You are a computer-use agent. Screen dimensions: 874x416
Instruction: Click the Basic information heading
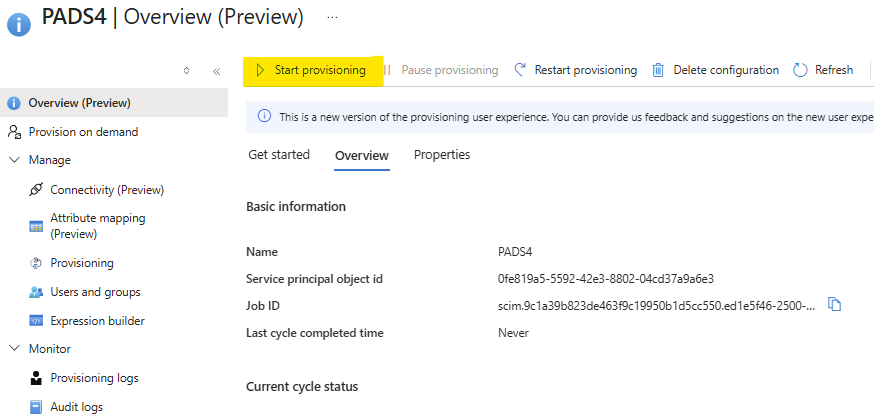(296, 207)
